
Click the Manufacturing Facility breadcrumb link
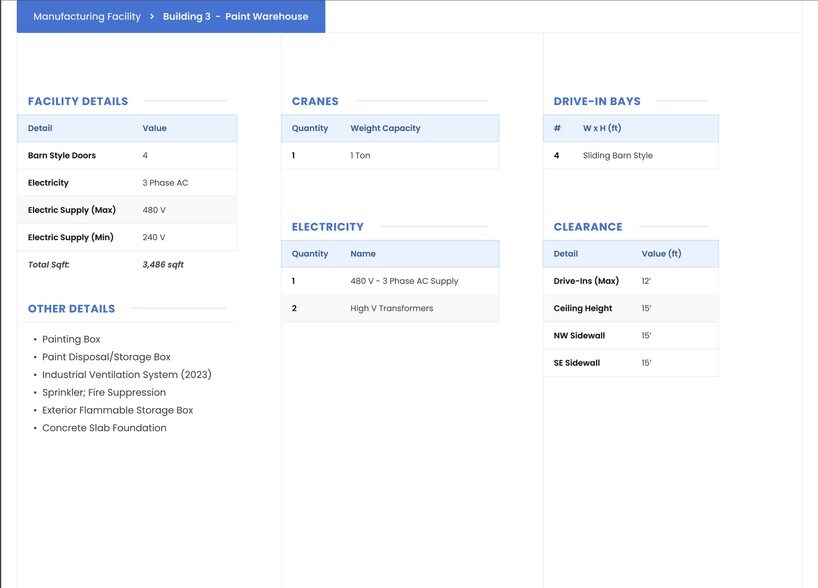click(87, 17)
